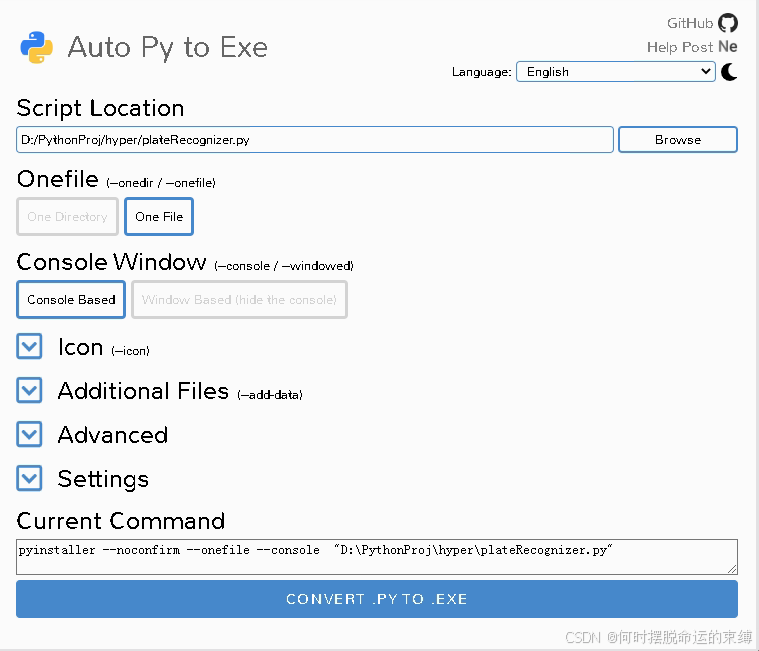
Task: Select the One File option
Action: (x=159, y=216)
